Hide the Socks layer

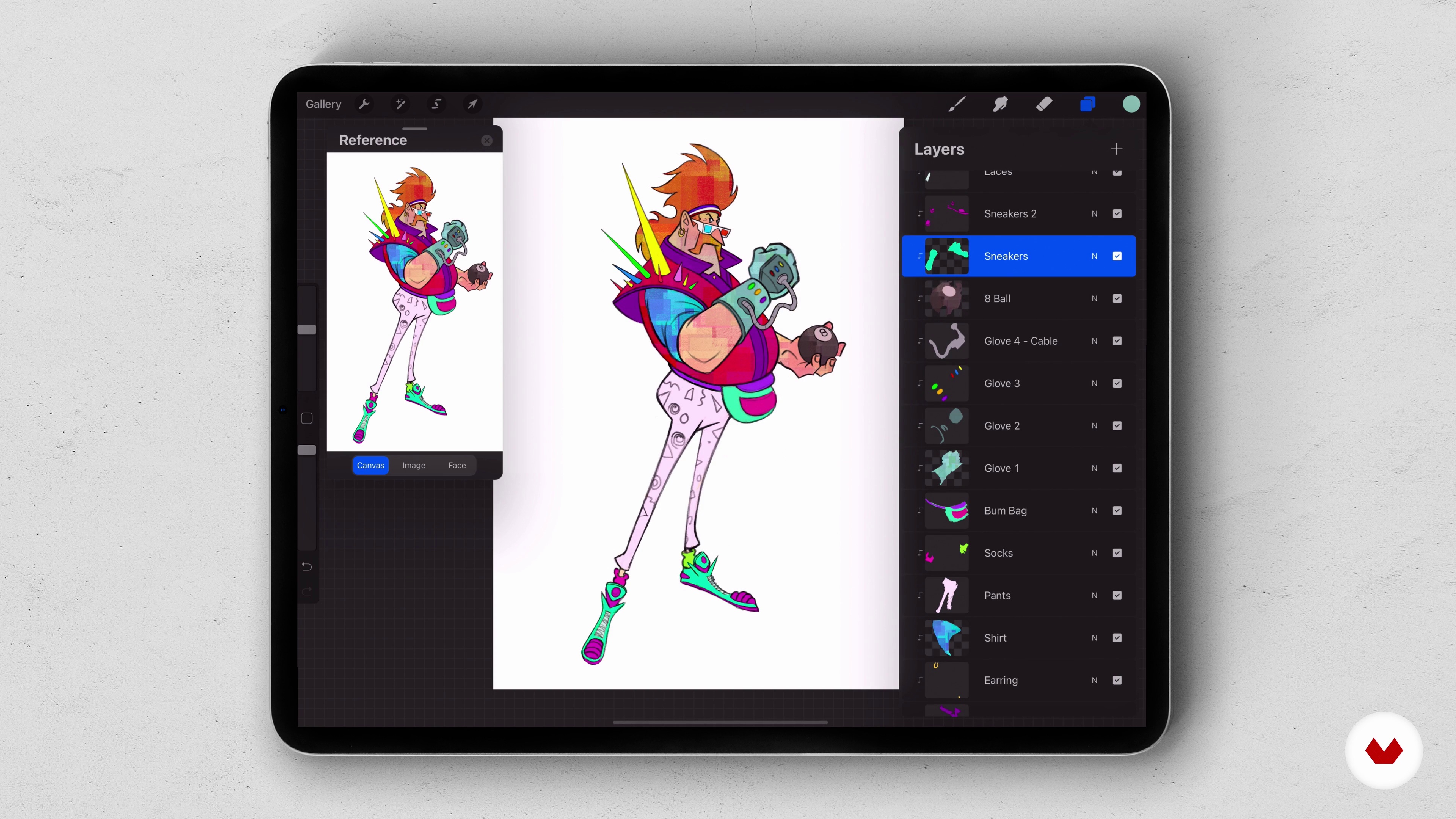(1117, 553)
